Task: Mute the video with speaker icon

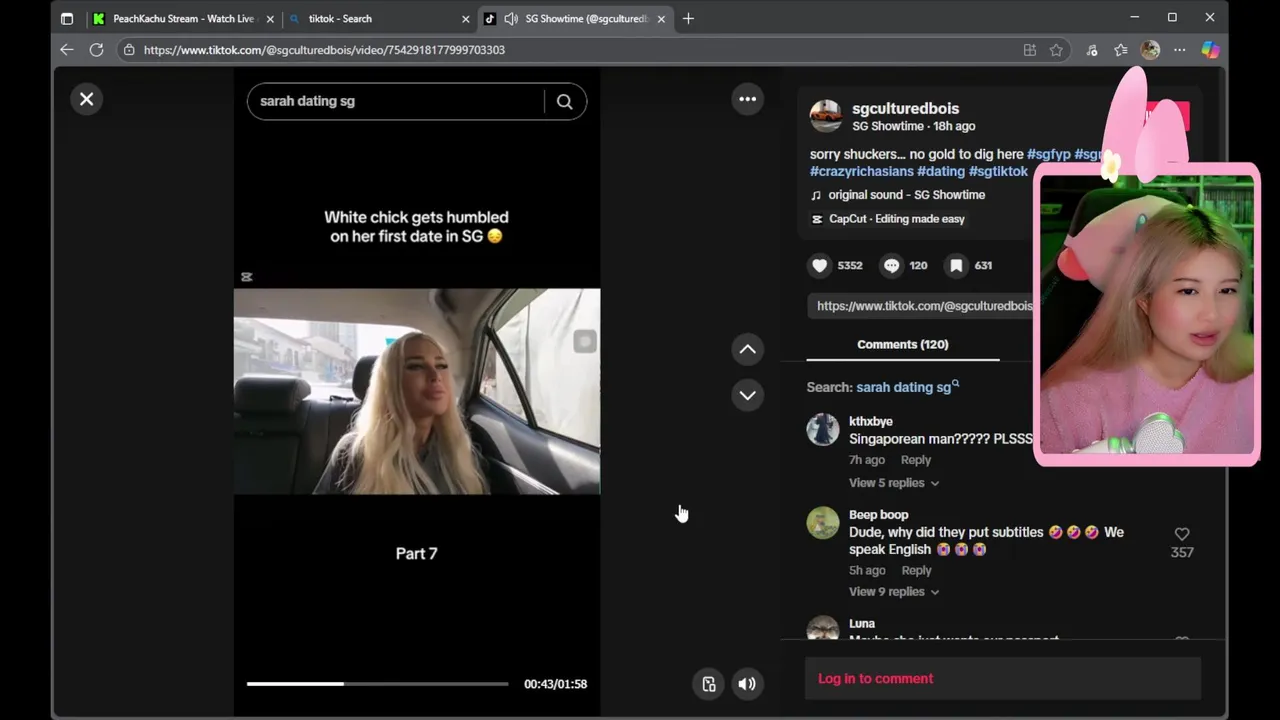Action: click(x=746, y=684)
